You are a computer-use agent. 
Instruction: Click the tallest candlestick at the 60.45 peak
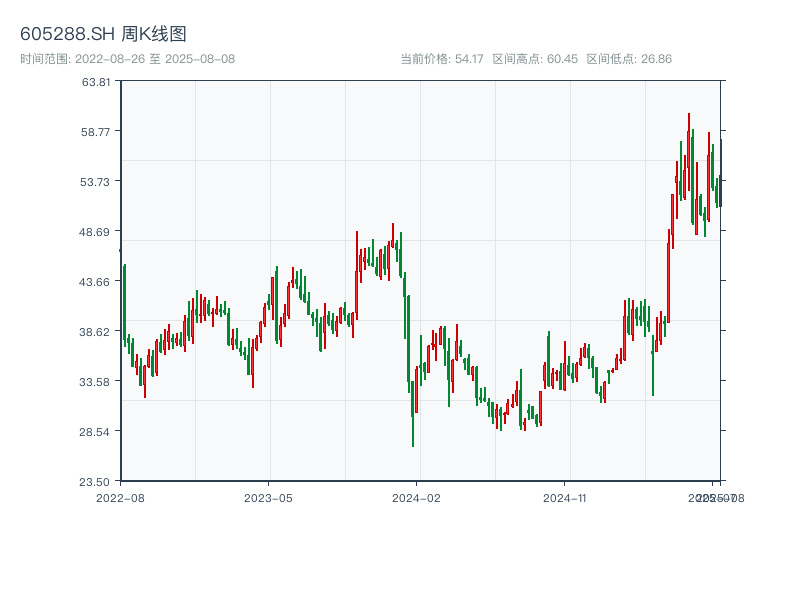pyautogui.click(x=689, y=152)
